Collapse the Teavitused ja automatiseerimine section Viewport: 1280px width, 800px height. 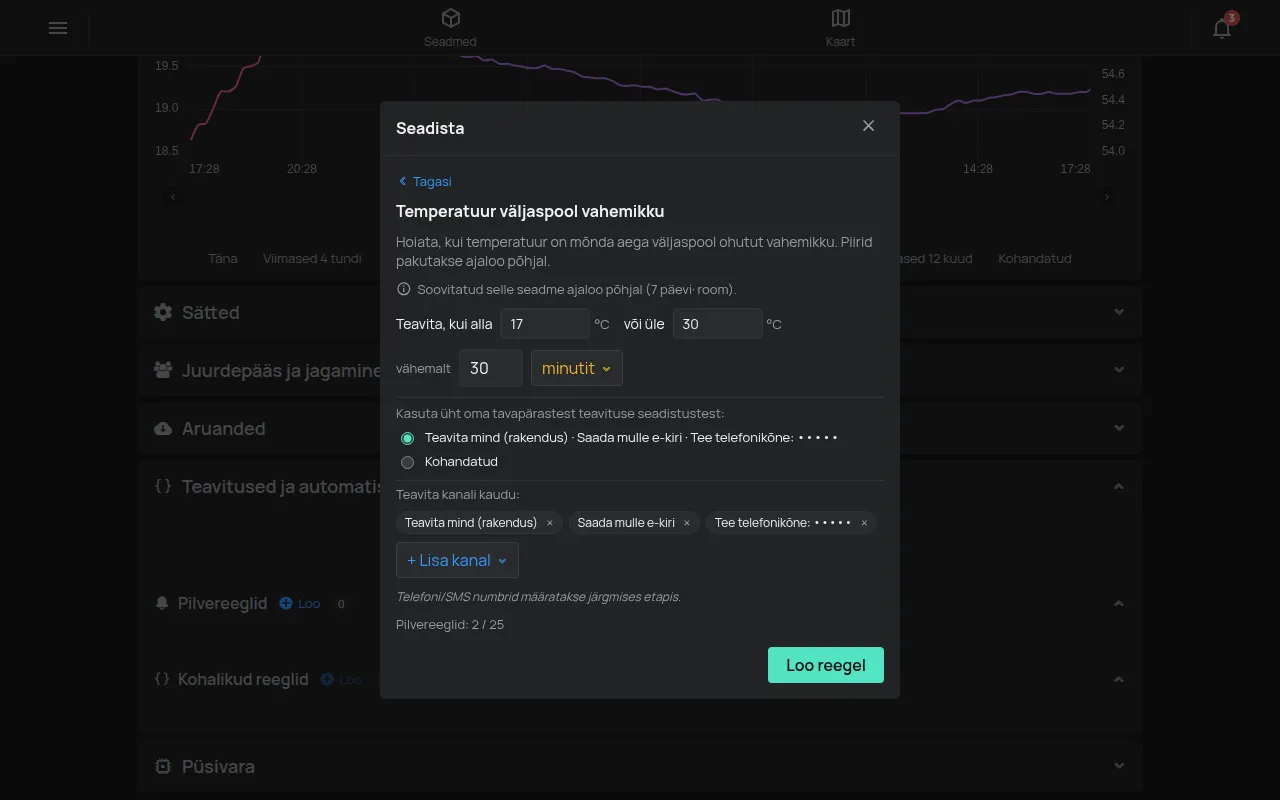(1119, 486)
